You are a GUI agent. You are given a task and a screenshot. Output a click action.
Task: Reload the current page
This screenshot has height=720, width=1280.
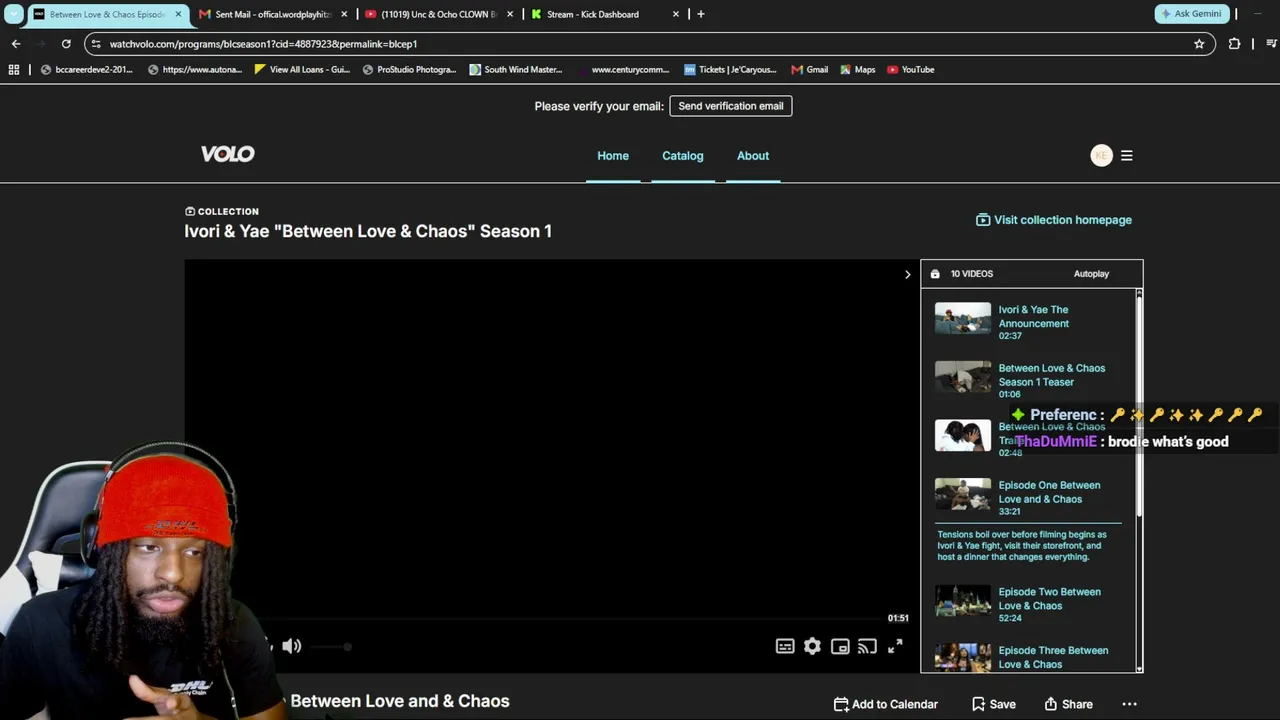66,44
